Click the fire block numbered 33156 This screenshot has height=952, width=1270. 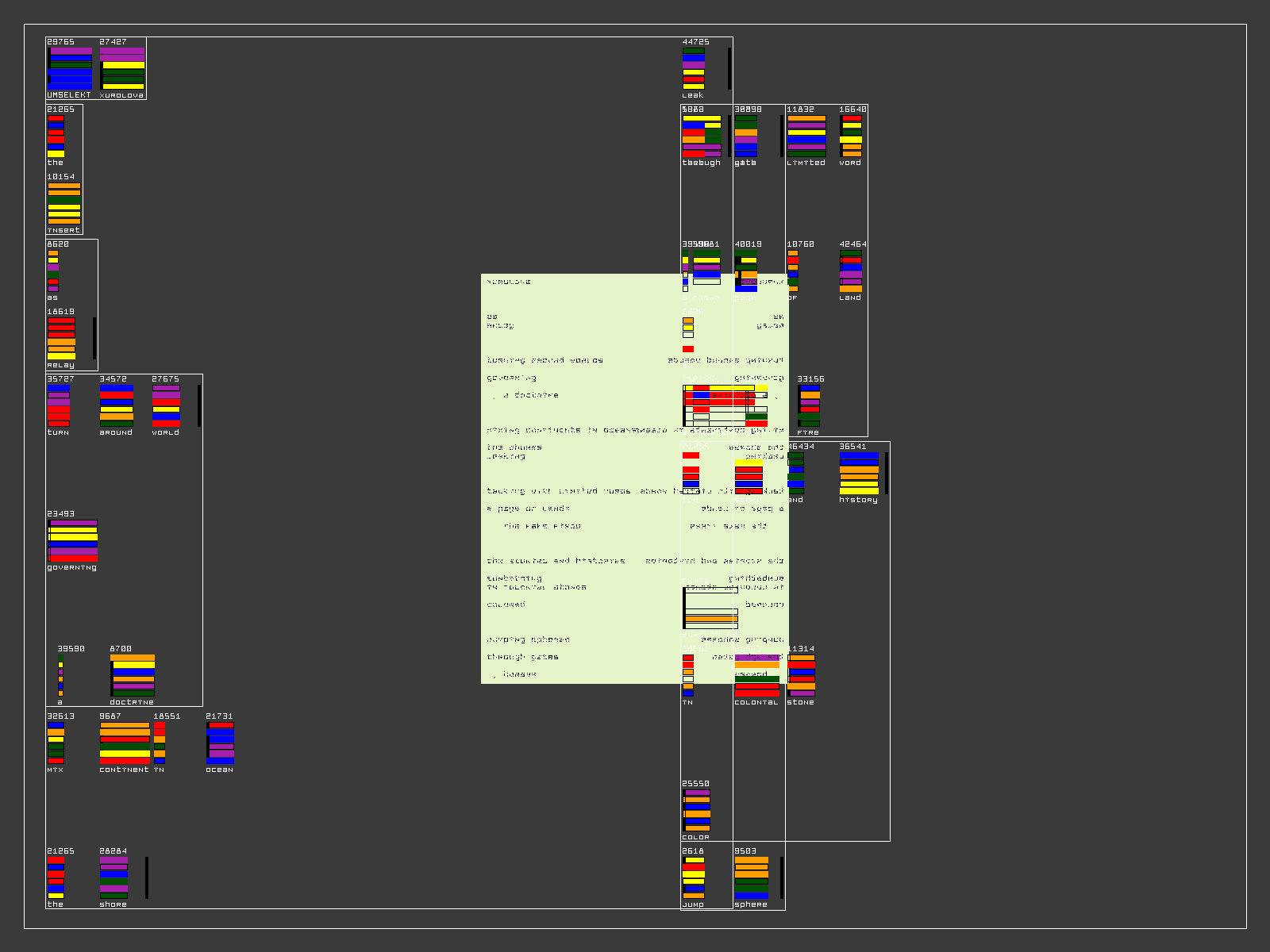[810, 406]
